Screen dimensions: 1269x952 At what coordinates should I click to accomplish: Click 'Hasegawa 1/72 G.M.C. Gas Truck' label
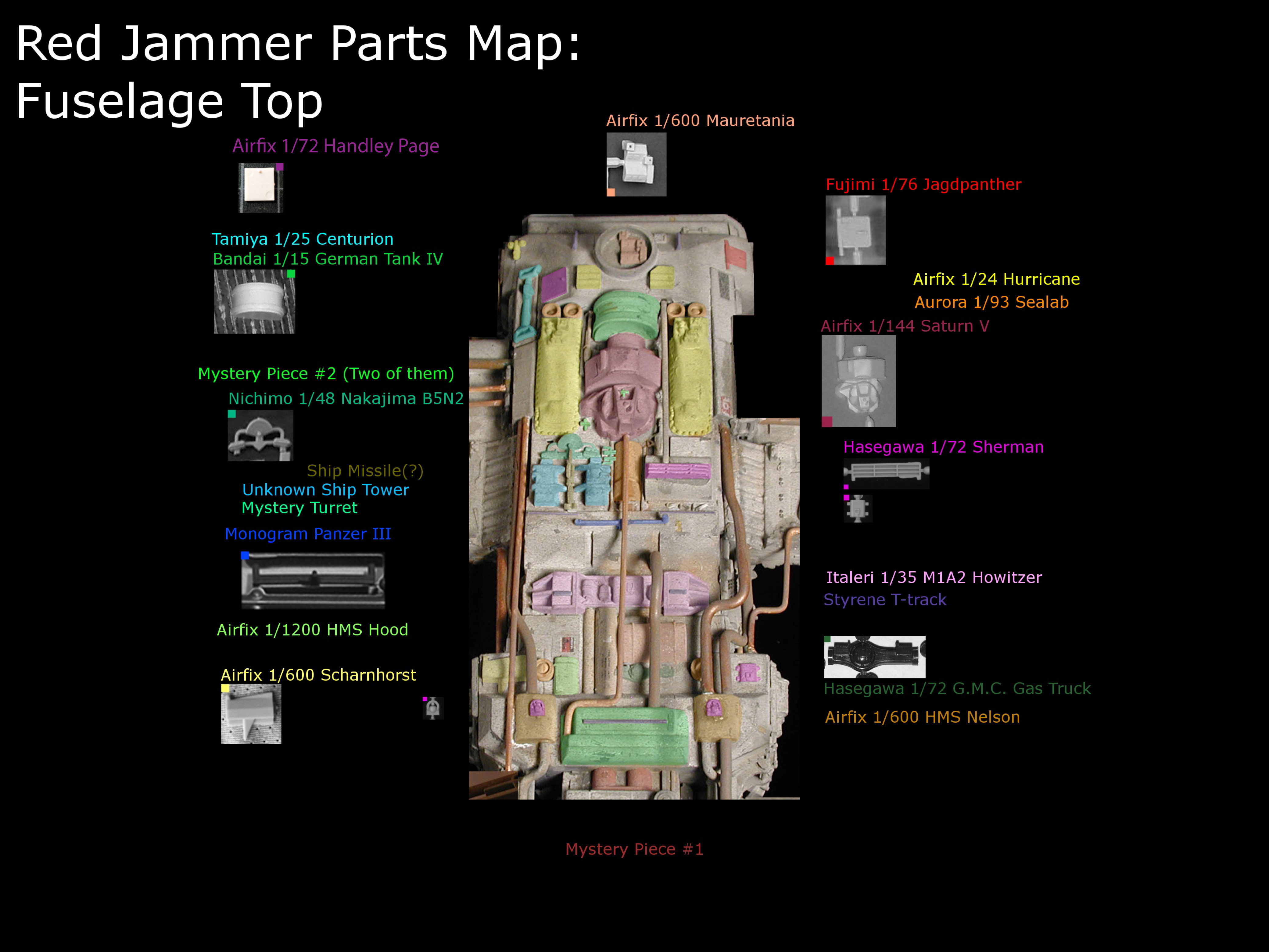tap(958, 689)
